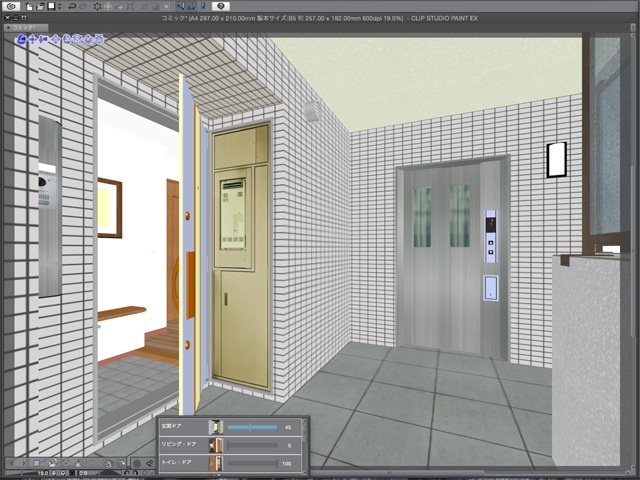The width and height of the screenshot is (640, 480).
Task: Create a new document
Action: (x=29, y=7)
